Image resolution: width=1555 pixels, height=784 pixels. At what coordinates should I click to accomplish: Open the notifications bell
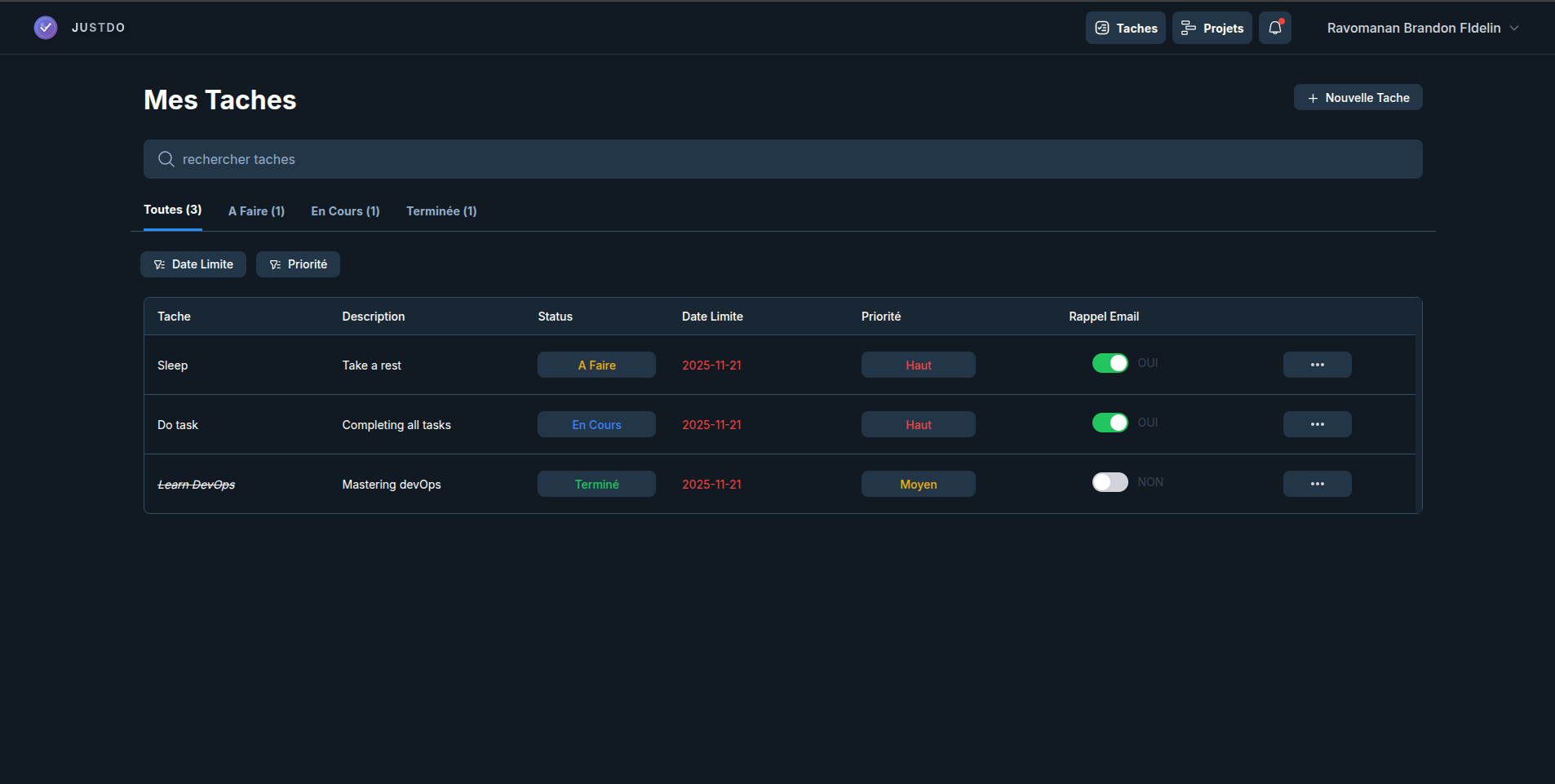coord(1274,28)
